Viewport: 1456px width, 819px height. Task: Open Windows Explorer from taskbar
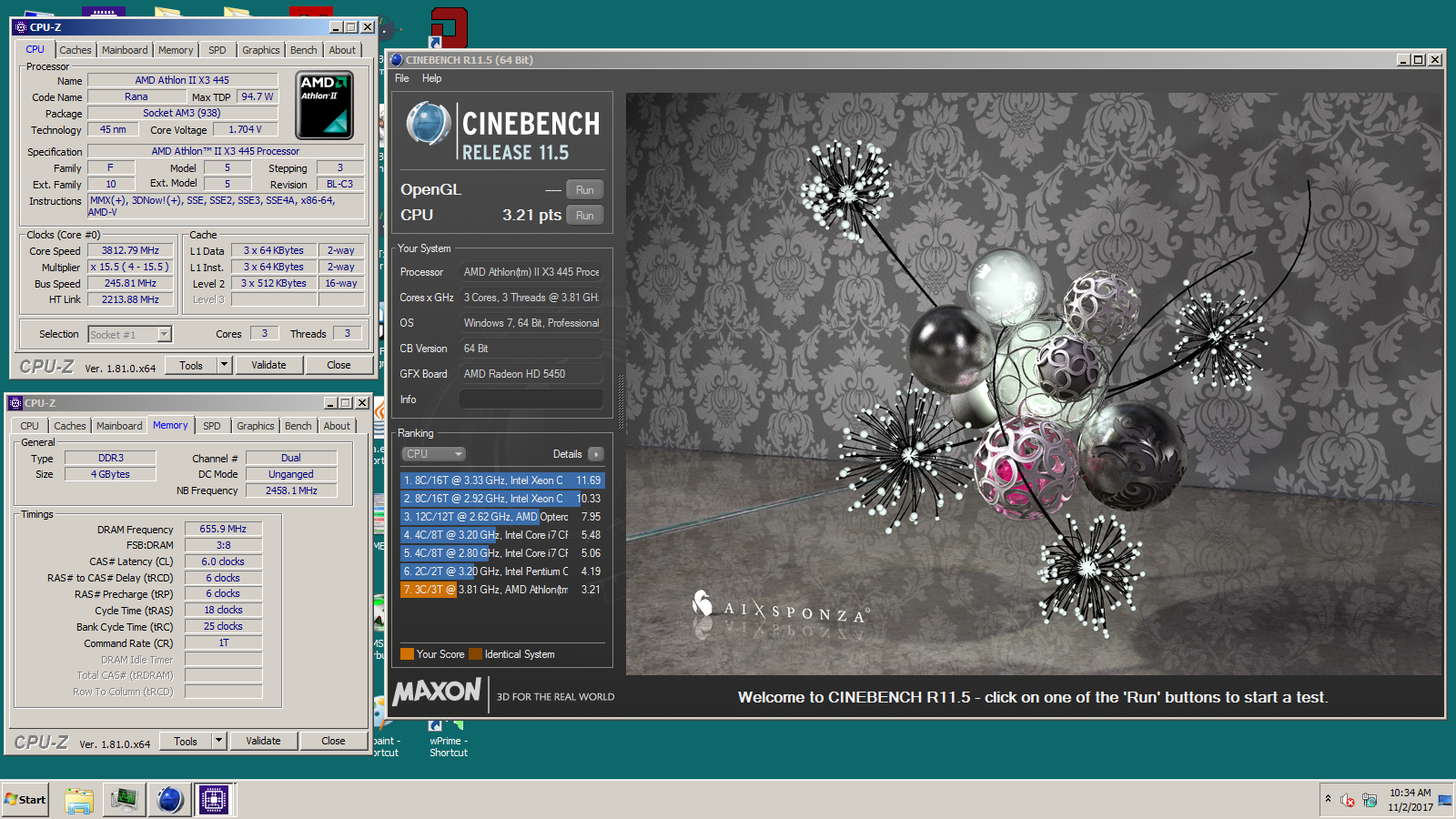click(79, 800)
